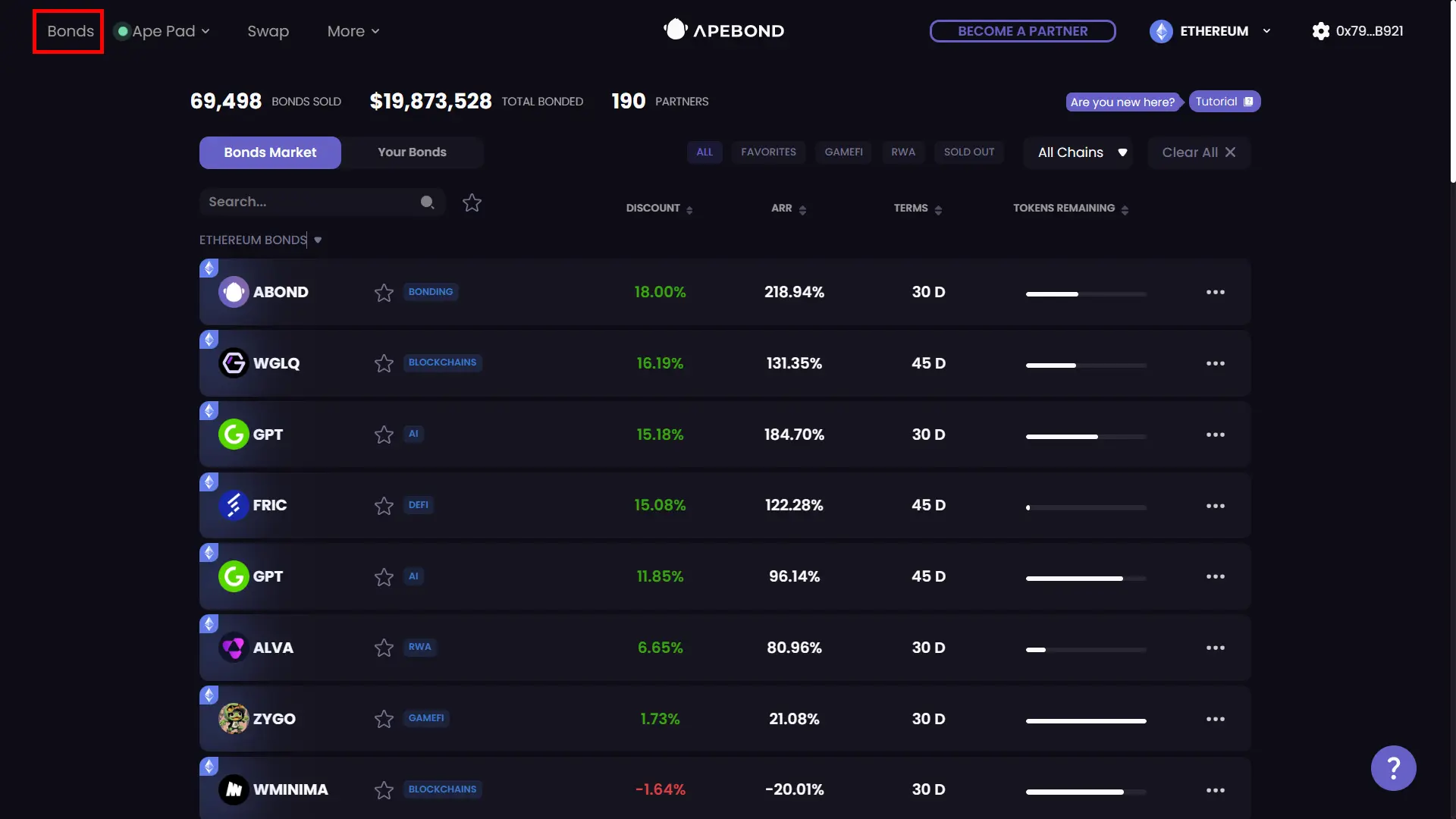Open the Tutorial button
Viewport: 1456px width, 819px height.
[x=1224, y=102]
